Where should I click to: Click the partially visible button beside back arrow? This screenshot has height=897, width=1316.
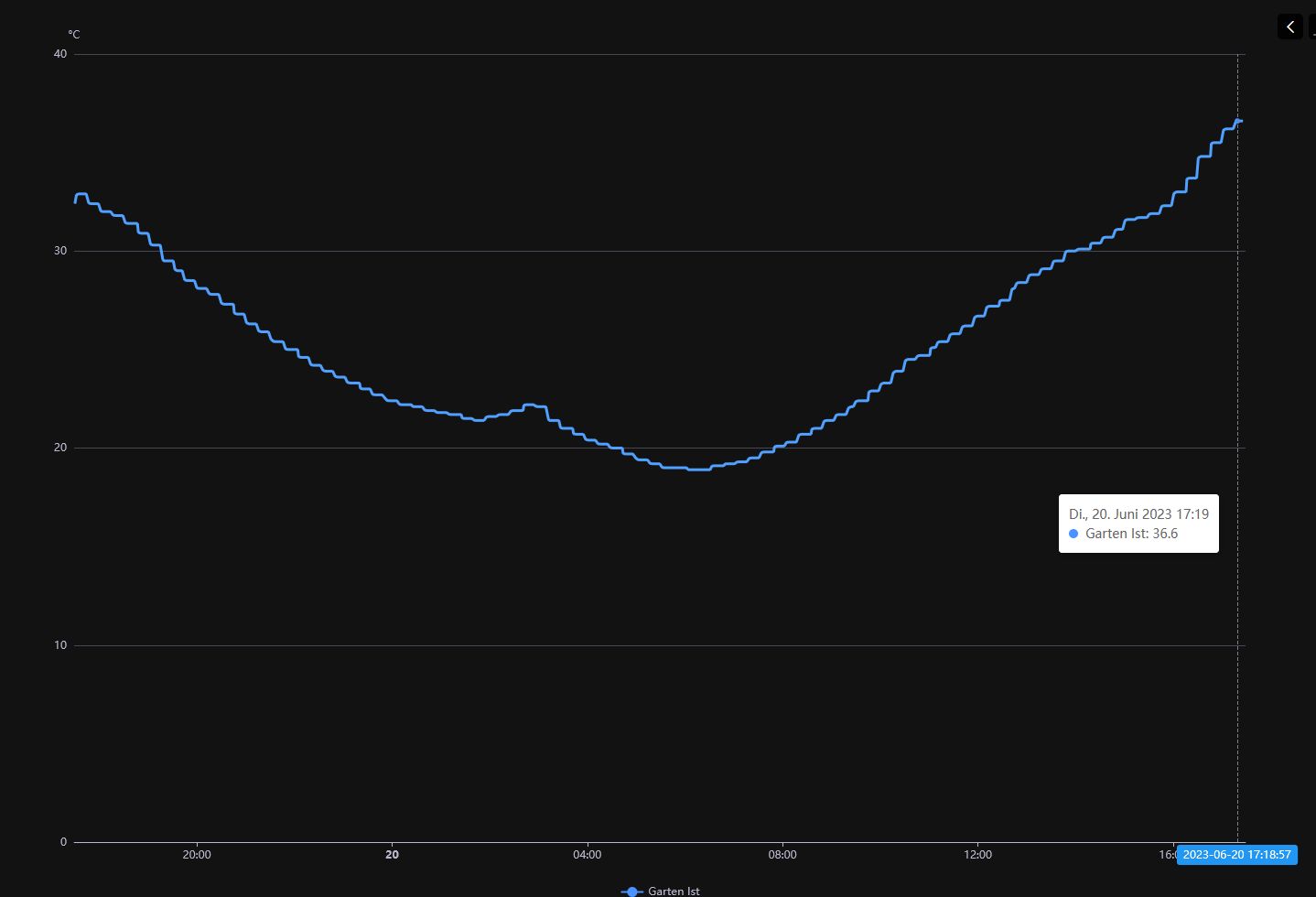1312,27
